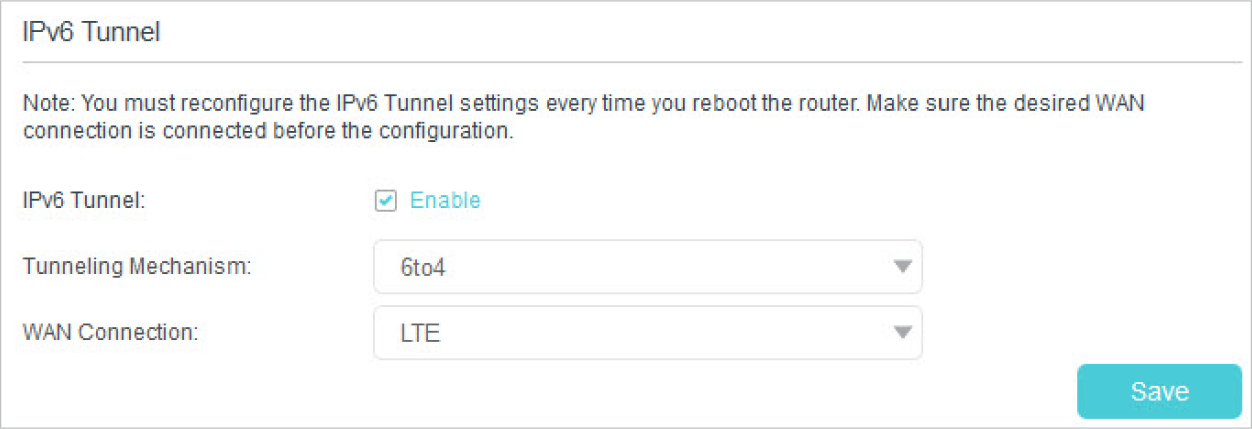Click the 'WAN Connection:' field label
Screen dimensions: 1252x429
pos(111,332)
